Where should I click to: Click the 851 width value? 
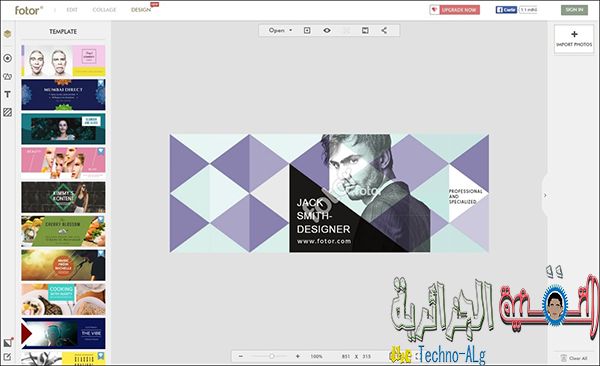(346, 356)
